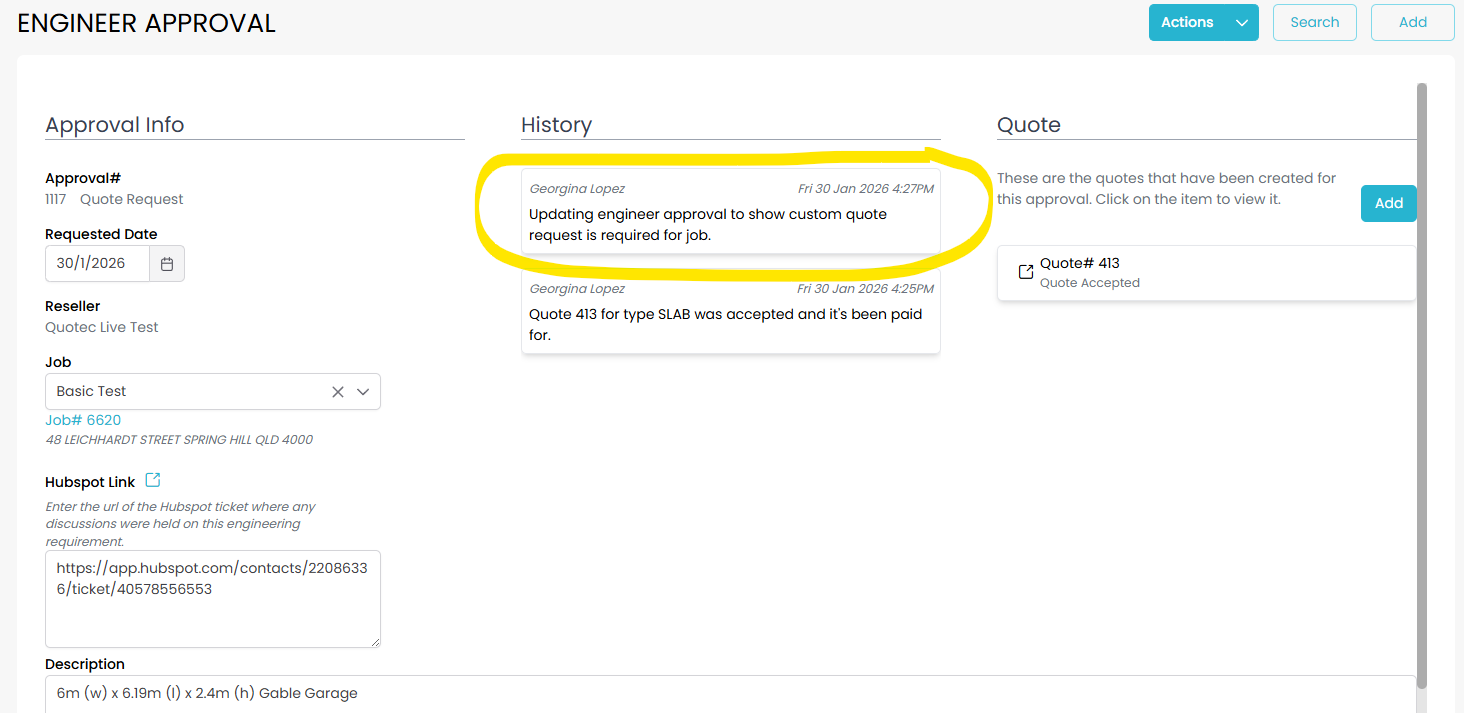The image size is (1464, 713).
Task: Expand the Job dropdown chevron
Action: 363,392
